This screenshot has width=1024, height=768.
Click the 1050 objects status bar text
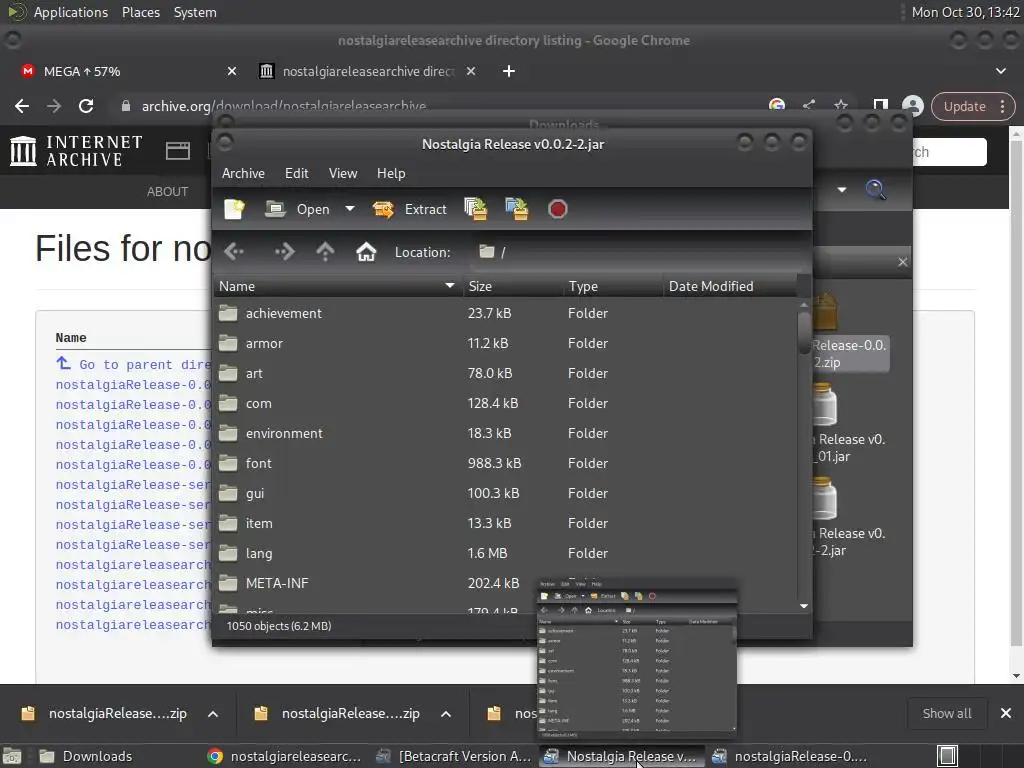pyautogui.click(x=279, y=626)
